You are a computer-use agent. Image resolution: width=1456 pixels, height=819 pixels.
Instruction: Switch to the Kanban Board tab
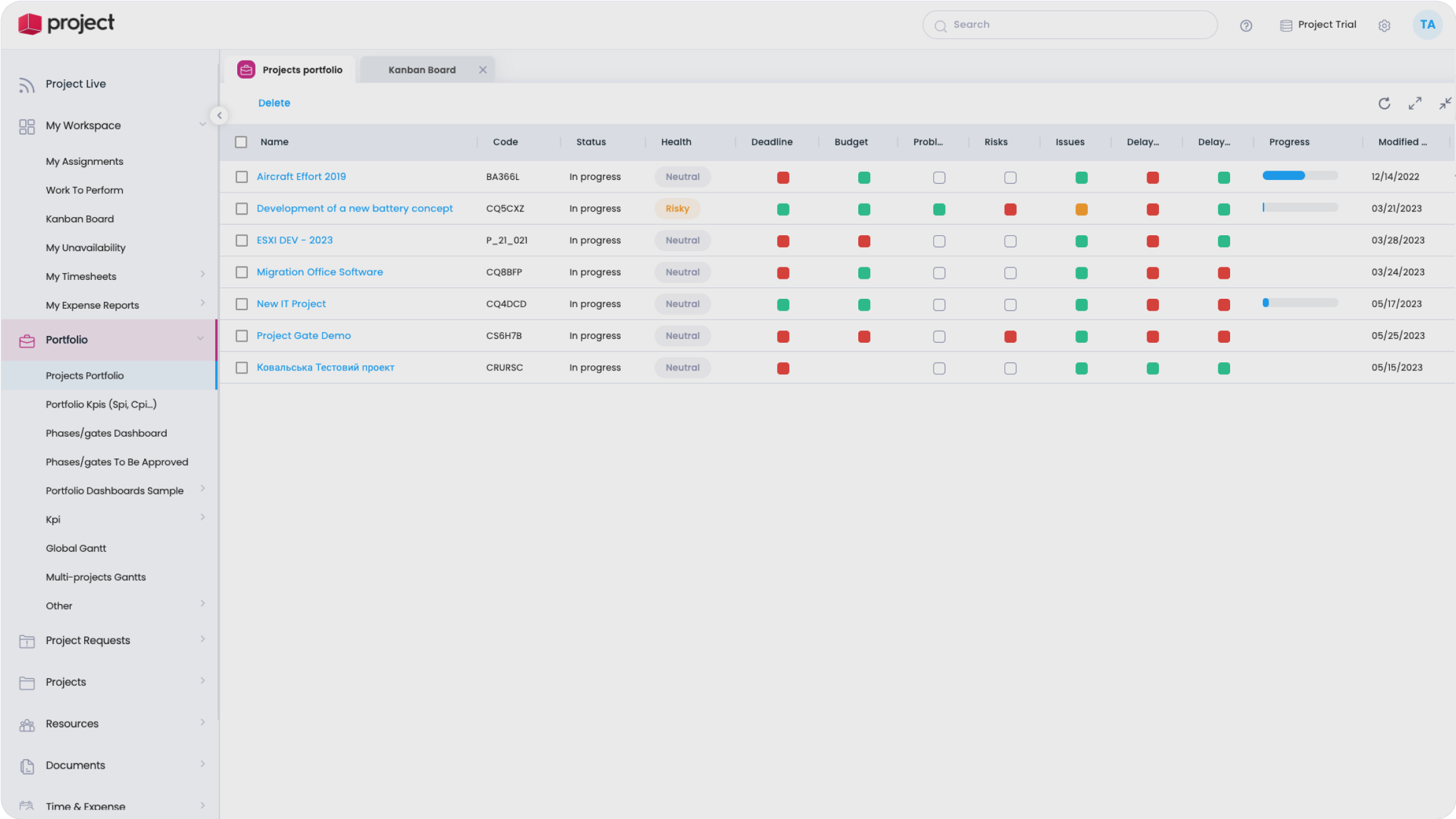pyautogui.click(x=422, y=70)
